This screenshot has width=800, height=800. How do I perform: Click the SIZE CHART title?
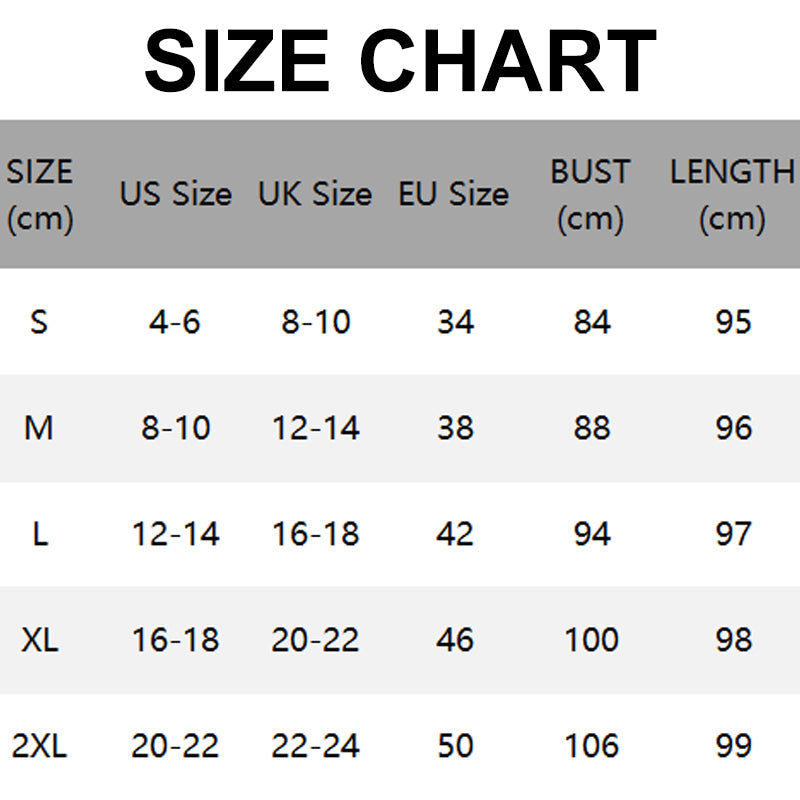(x=400, y=60)
